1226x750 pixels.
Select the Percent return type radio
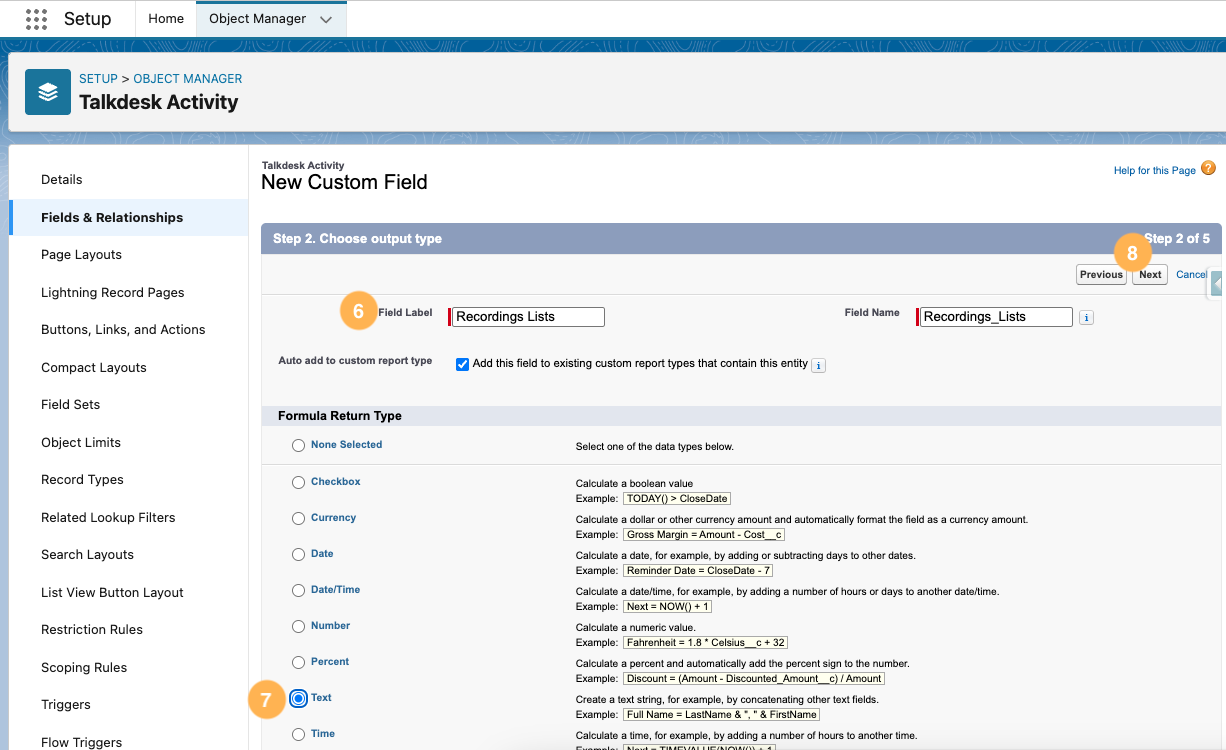tap(298, 663)
